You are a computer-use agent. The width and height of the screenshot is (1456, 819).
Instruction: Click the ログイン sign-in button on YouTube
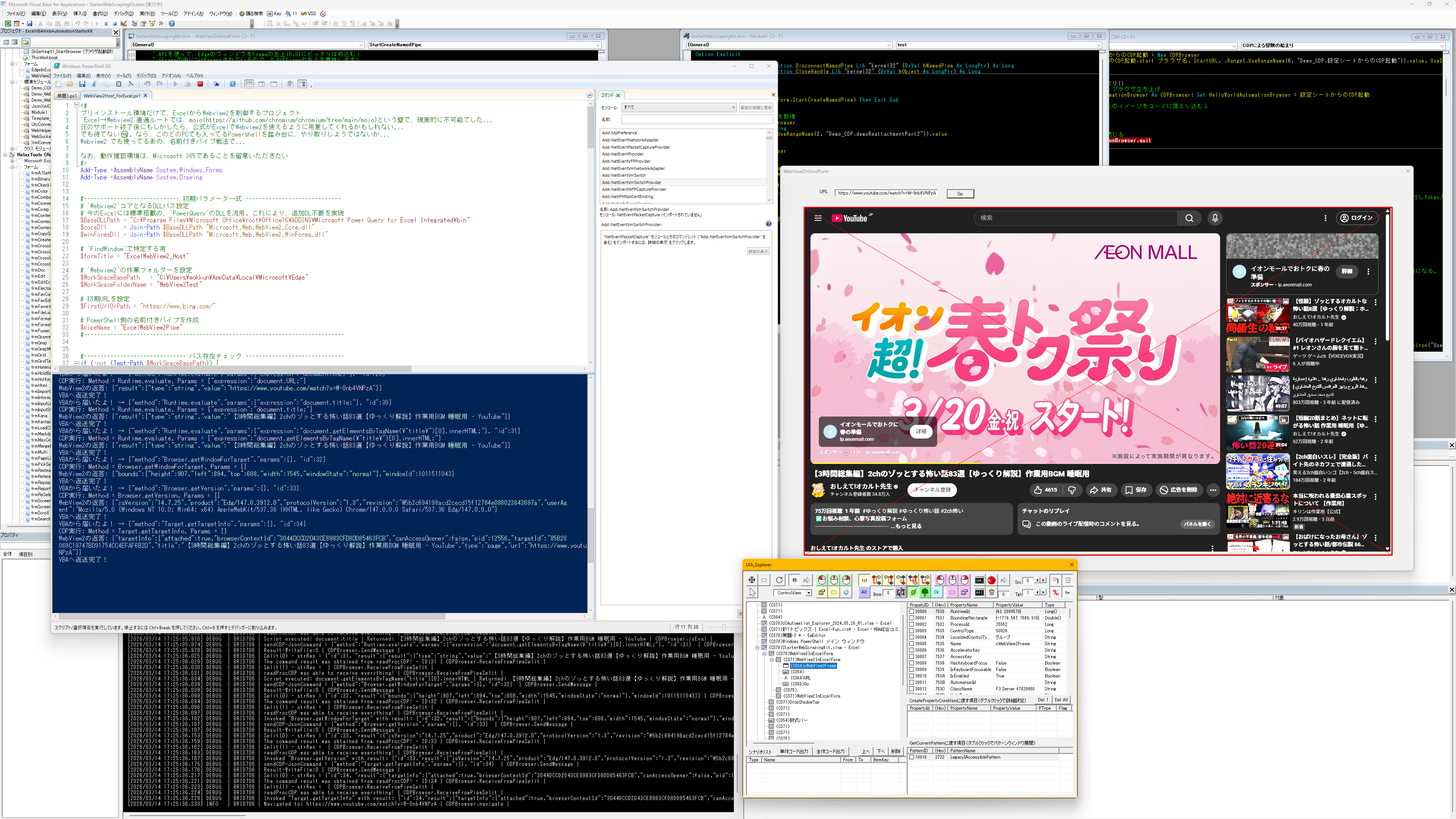[x=1357, y=218]
